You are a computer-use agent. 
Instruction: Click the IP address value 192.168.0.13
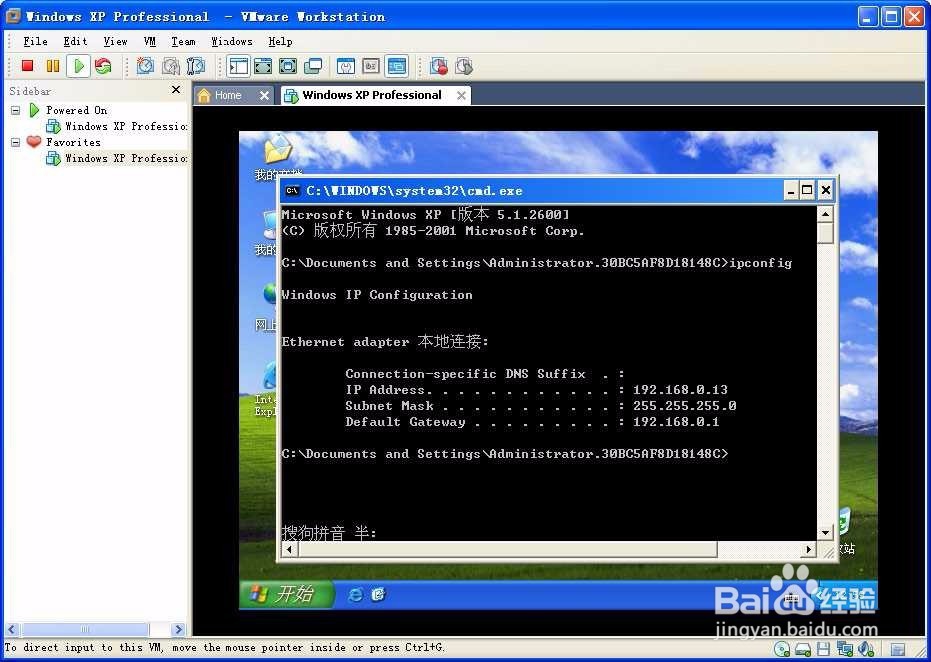(x=680, y=390)
